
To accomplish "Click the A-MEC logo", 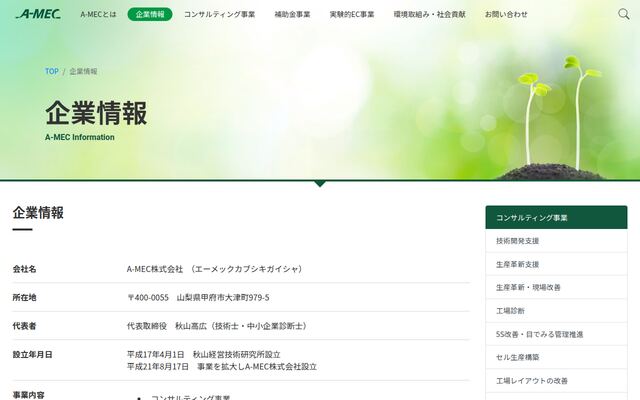I will click(x=38, y=14).
